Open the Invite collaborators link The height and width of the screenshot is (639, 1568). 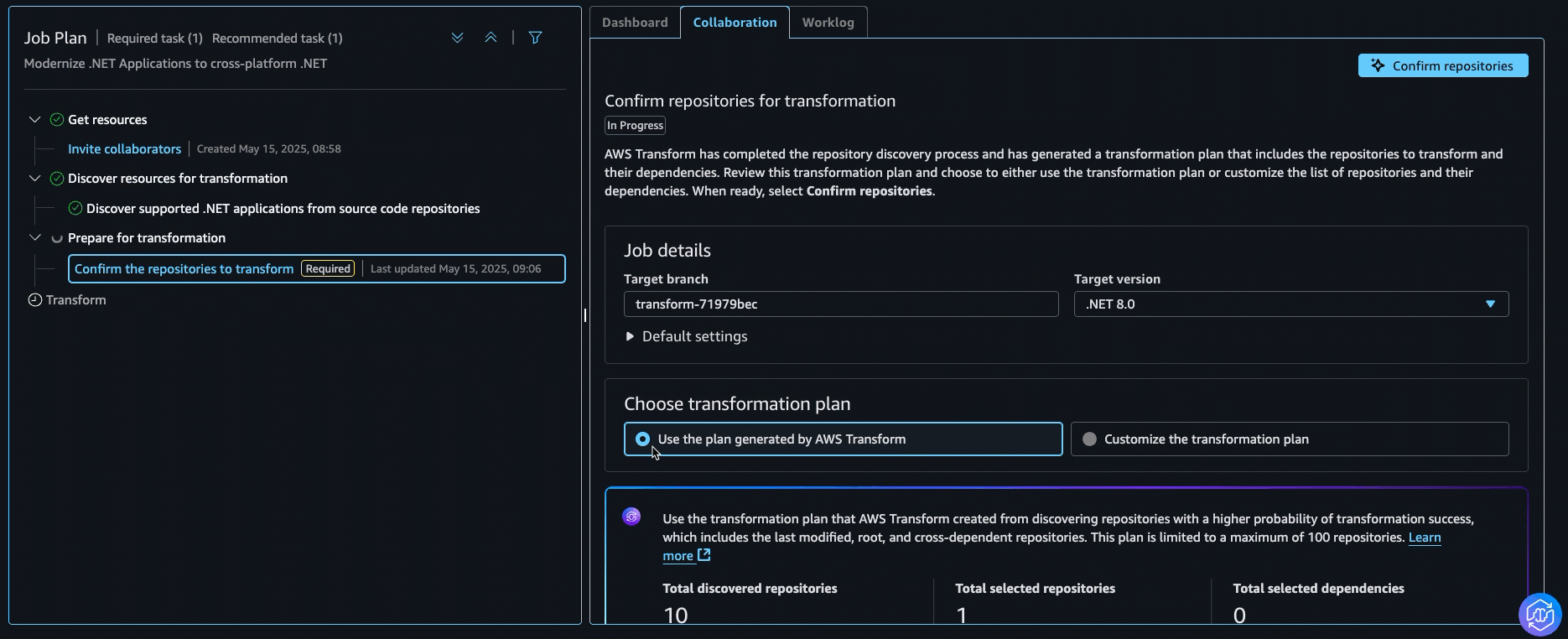click(124, 149)
